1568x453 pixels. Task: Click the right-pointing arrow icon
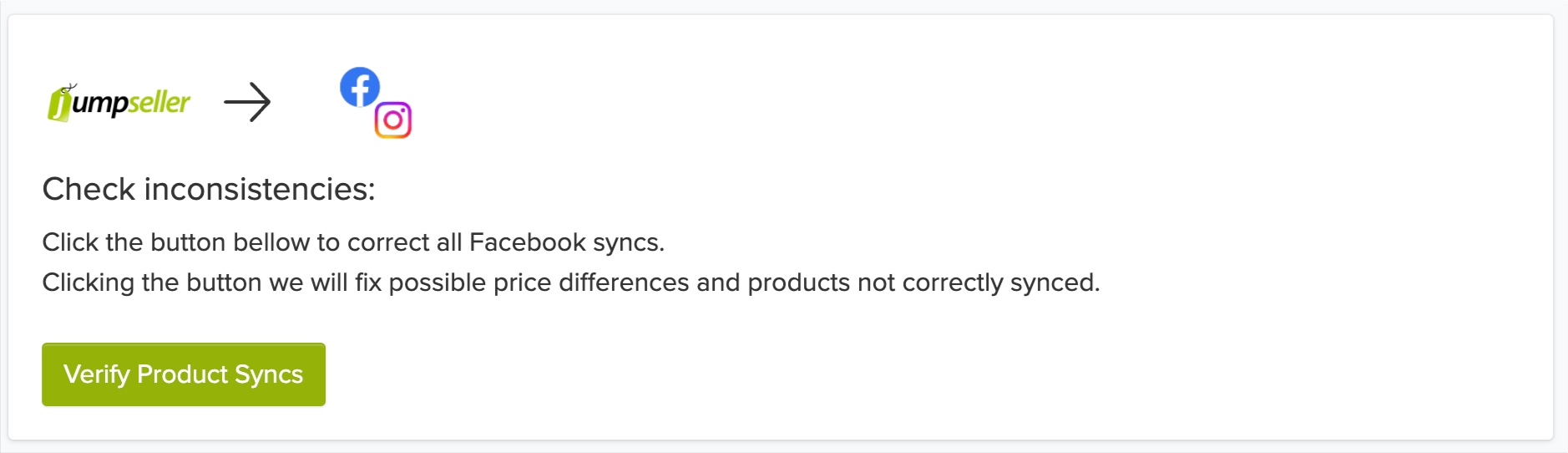point(247,103)
